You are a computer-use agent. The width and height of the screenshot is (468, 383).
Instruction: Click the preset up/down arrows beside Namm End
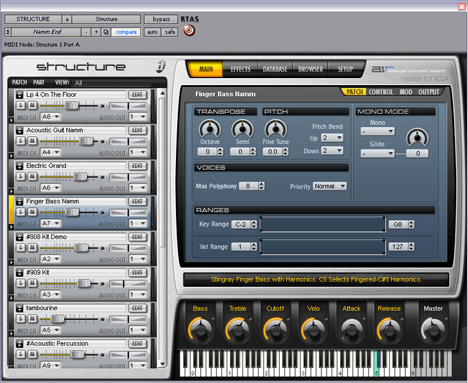pyautogui.click(x=8, y=32)
